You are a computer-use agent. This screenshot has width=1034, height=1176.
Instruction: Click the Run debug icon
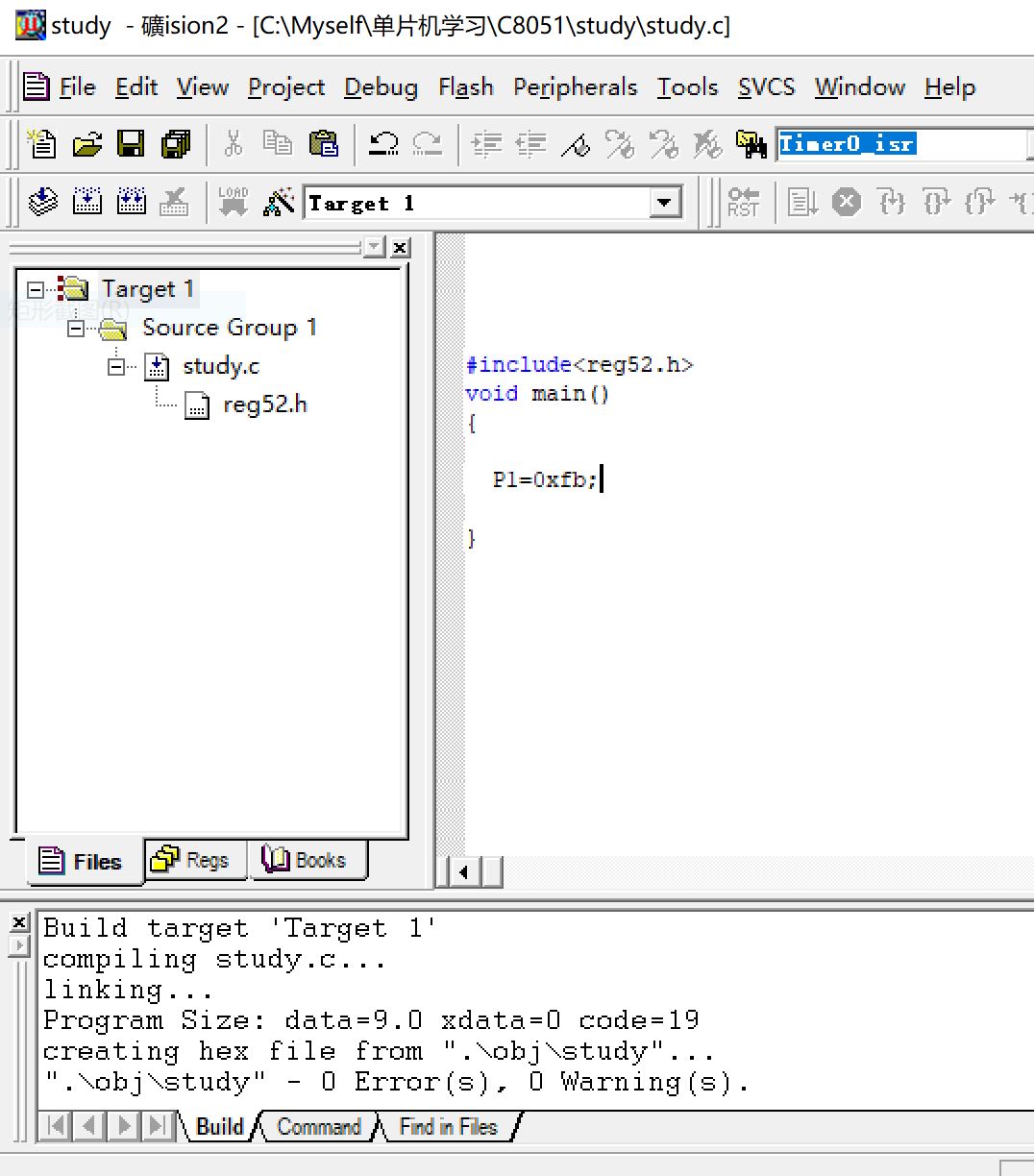click(x=802, y=203)
